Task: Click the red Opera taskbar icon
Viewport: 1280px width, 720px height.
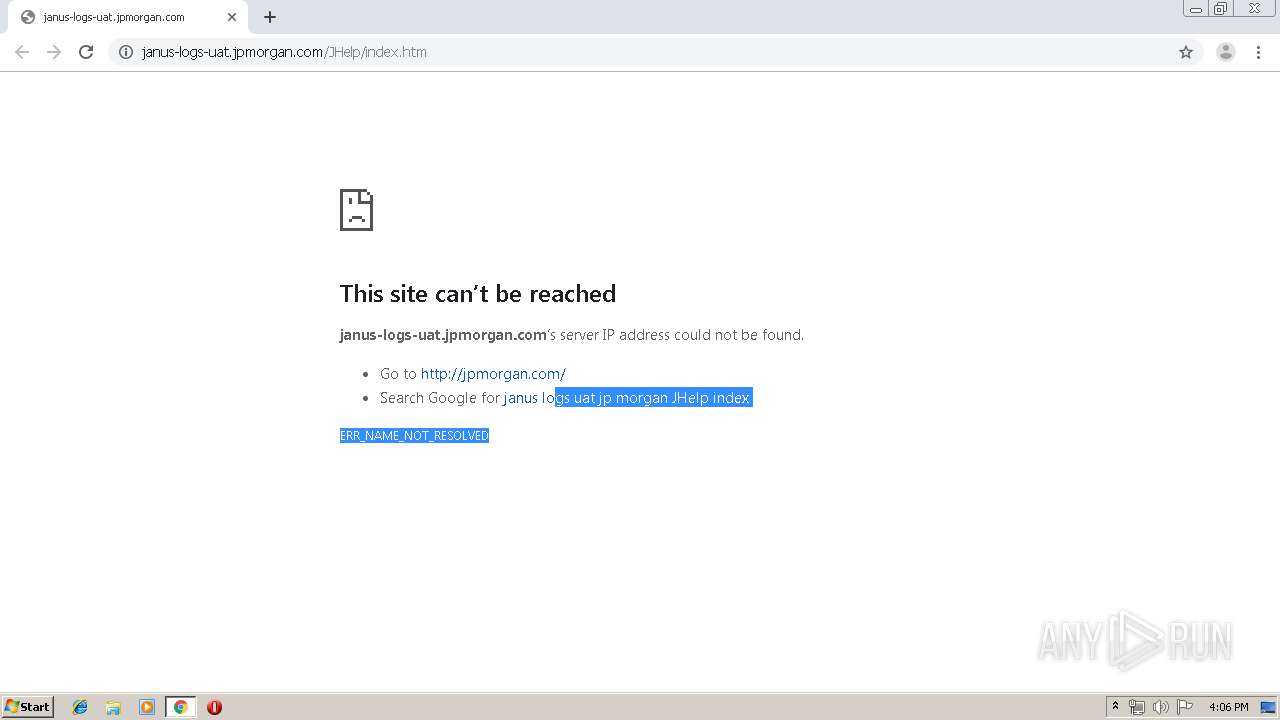Action: tap(214, 707)
